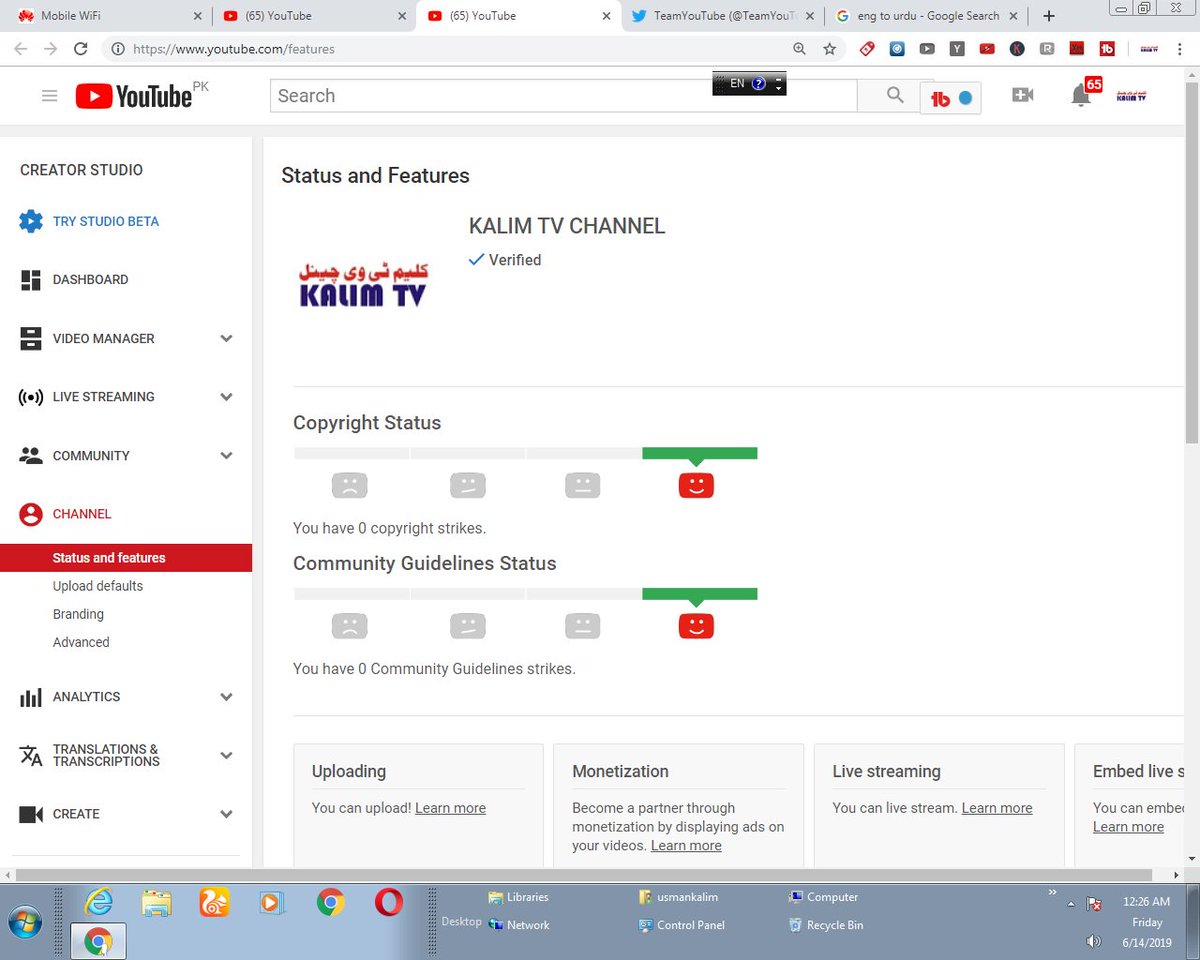Select Upload defaults in Channel menu
1200x960 pixels.
click(98, 586)
